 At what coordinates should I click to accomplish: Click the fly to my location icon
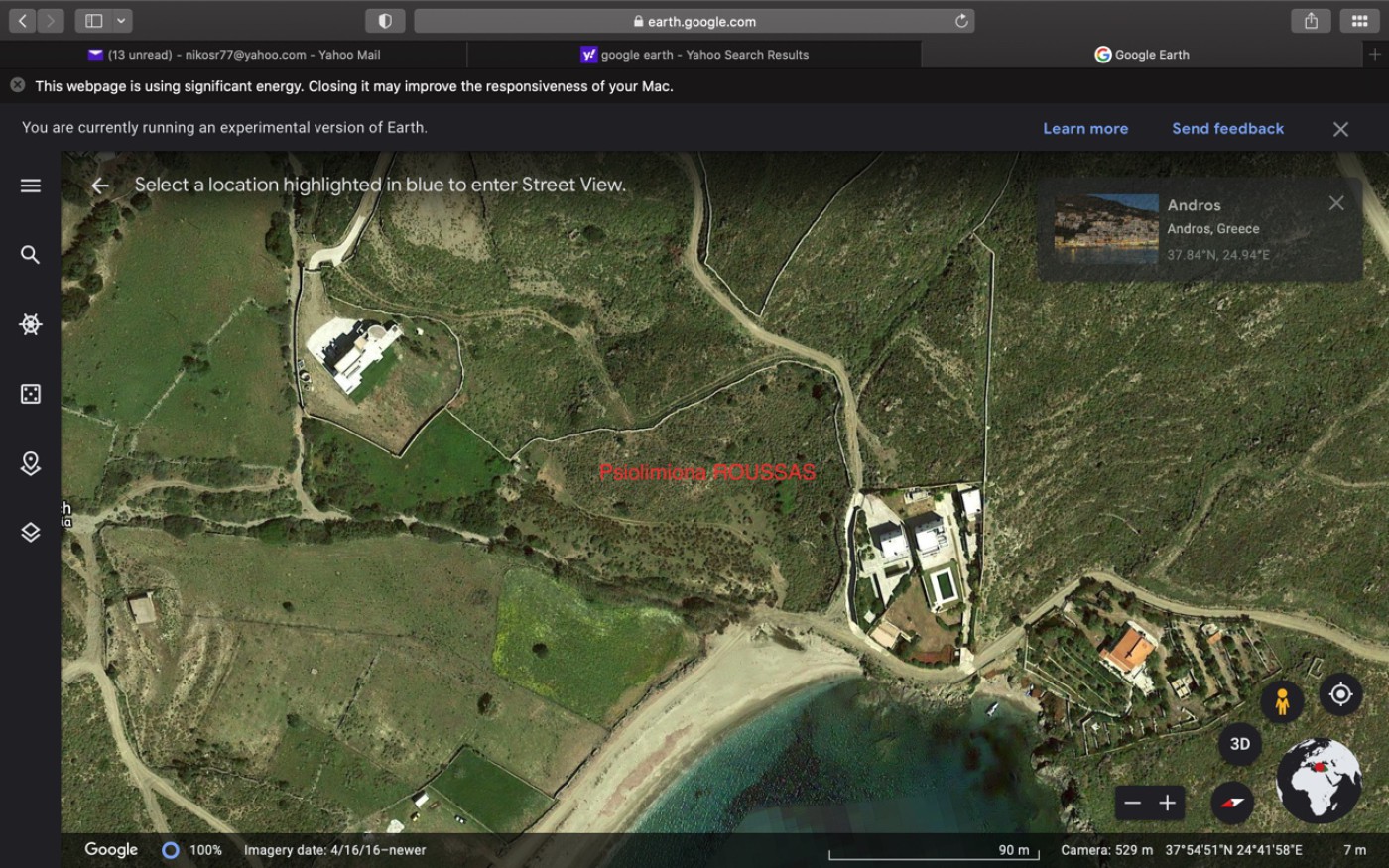pos(1340,694)
